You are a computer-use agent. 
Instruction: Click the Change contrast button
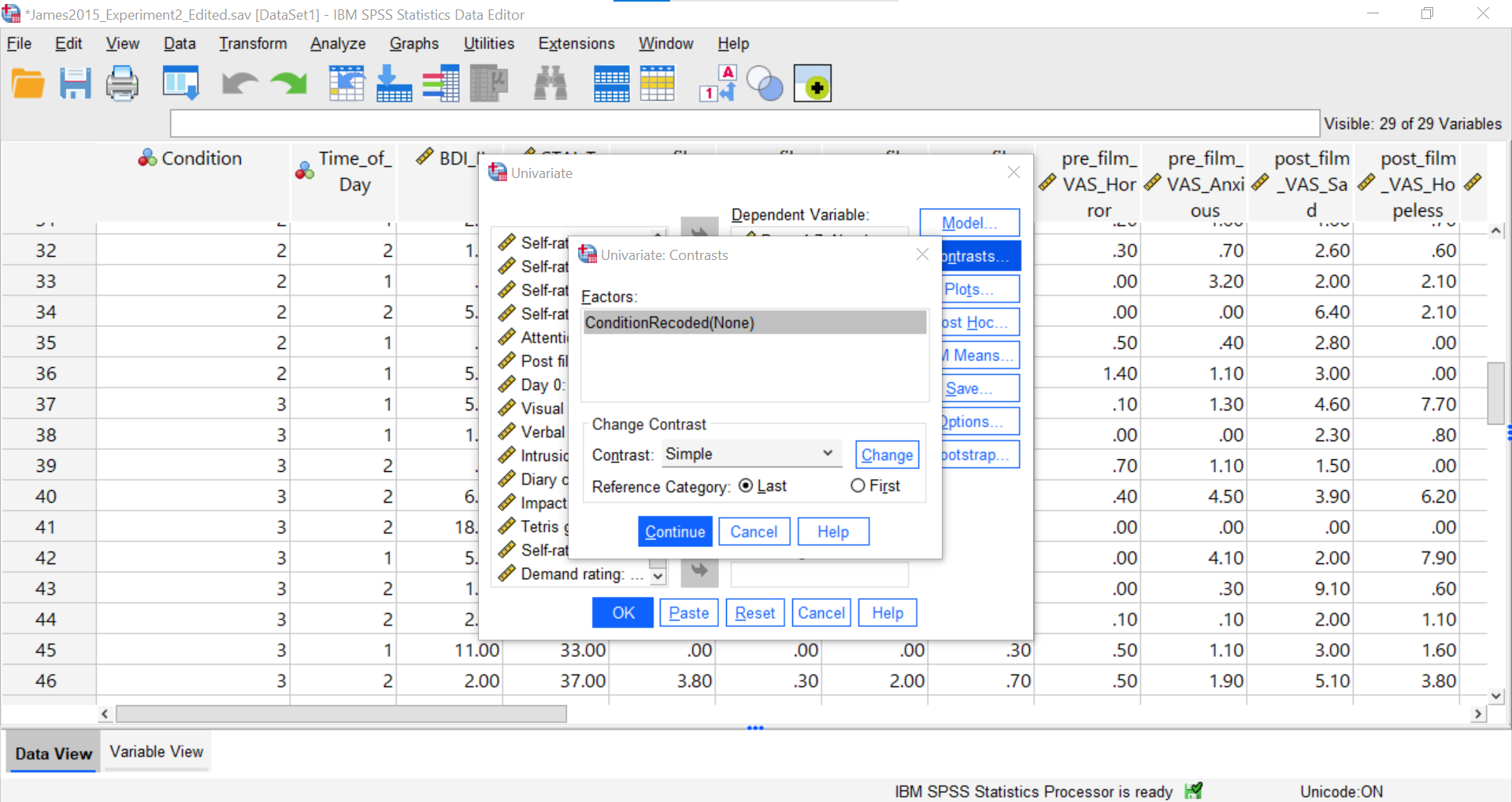tap(887, 455)
